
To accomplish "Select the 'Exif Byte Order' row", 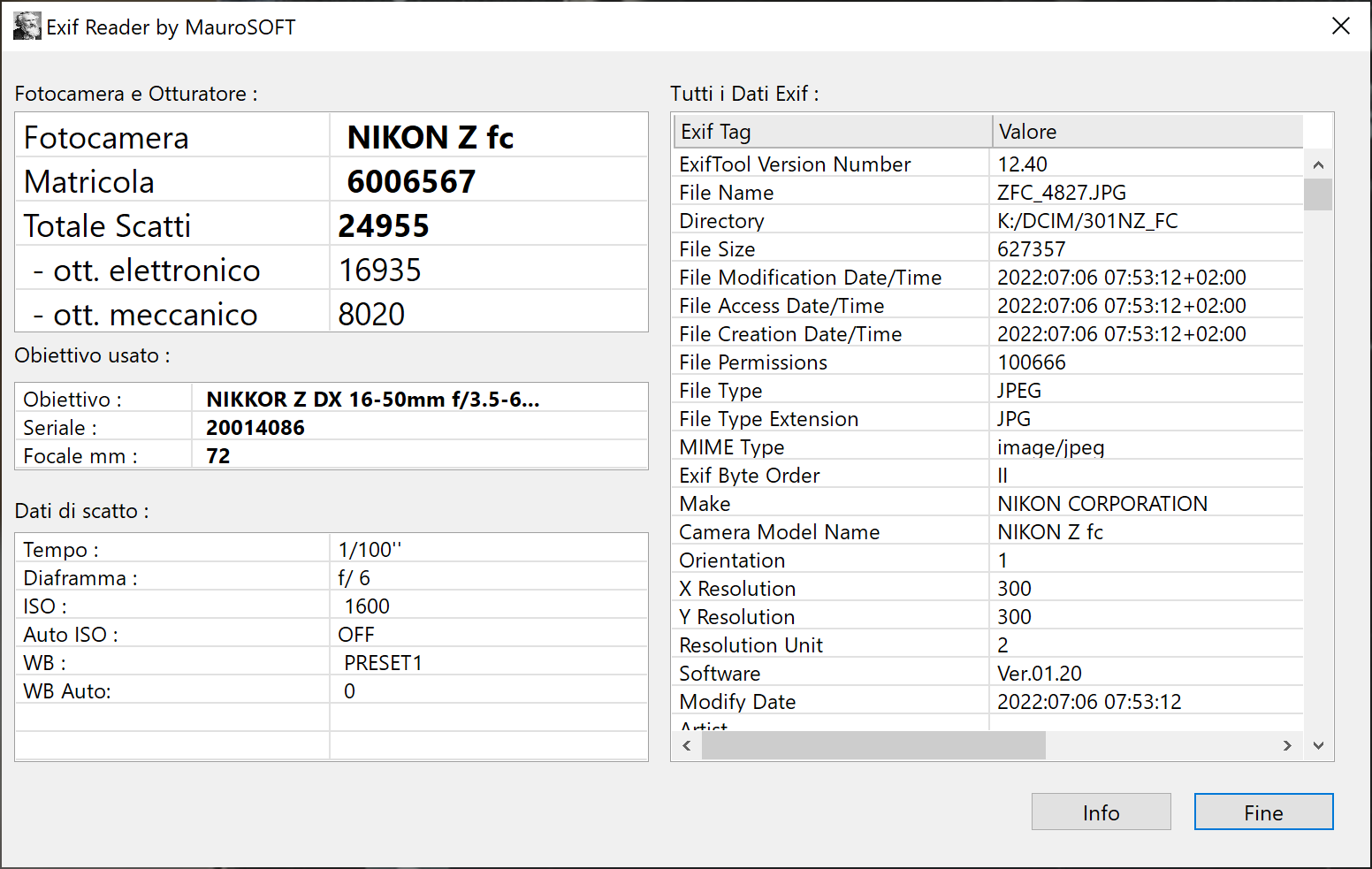I will tap(988, 476).
